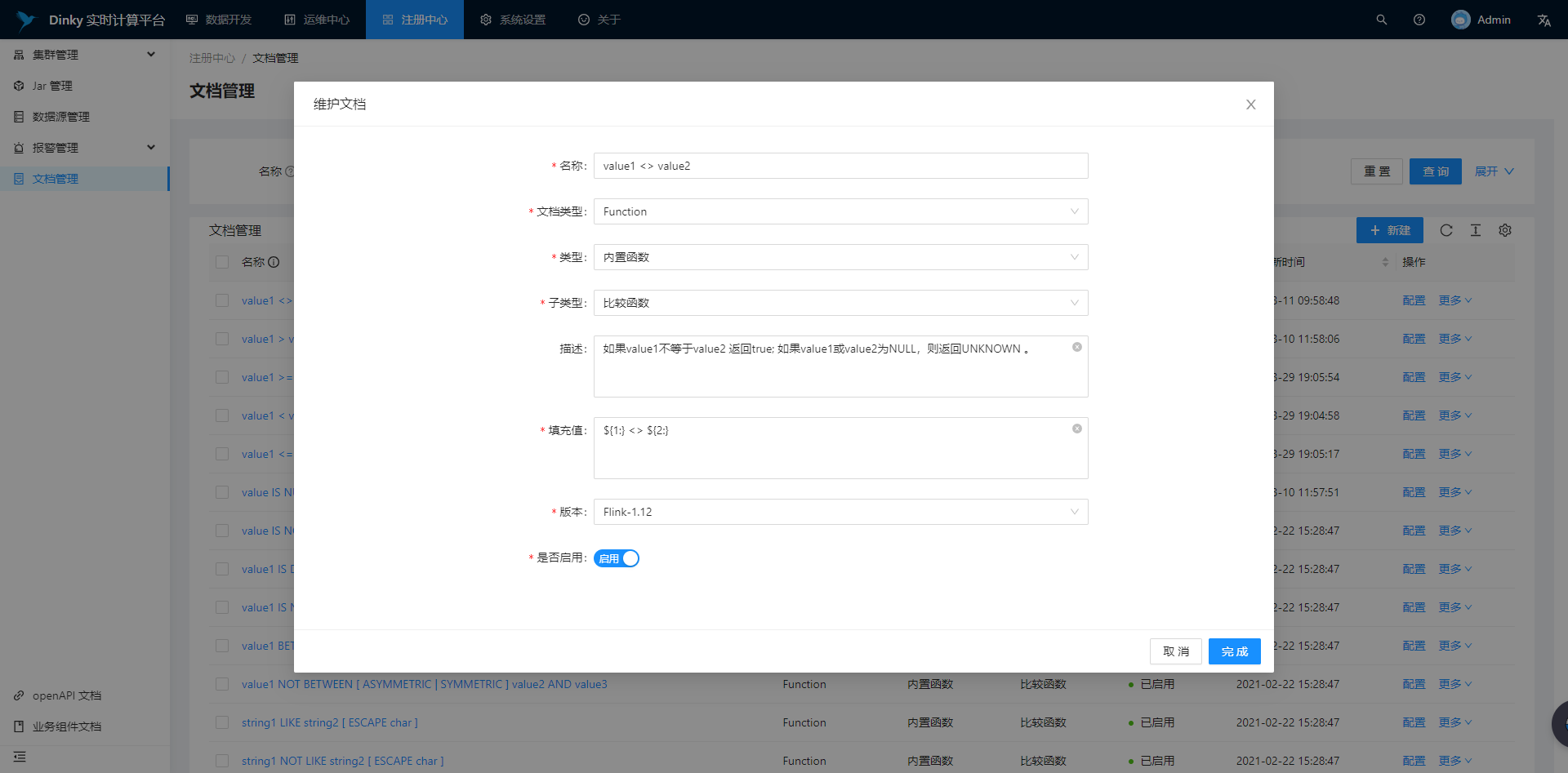Open the 版本 dropdown showing Flink-1.12
This screenshot has width=1568, height=773.
pyautogui.click(x=840, y=512)
